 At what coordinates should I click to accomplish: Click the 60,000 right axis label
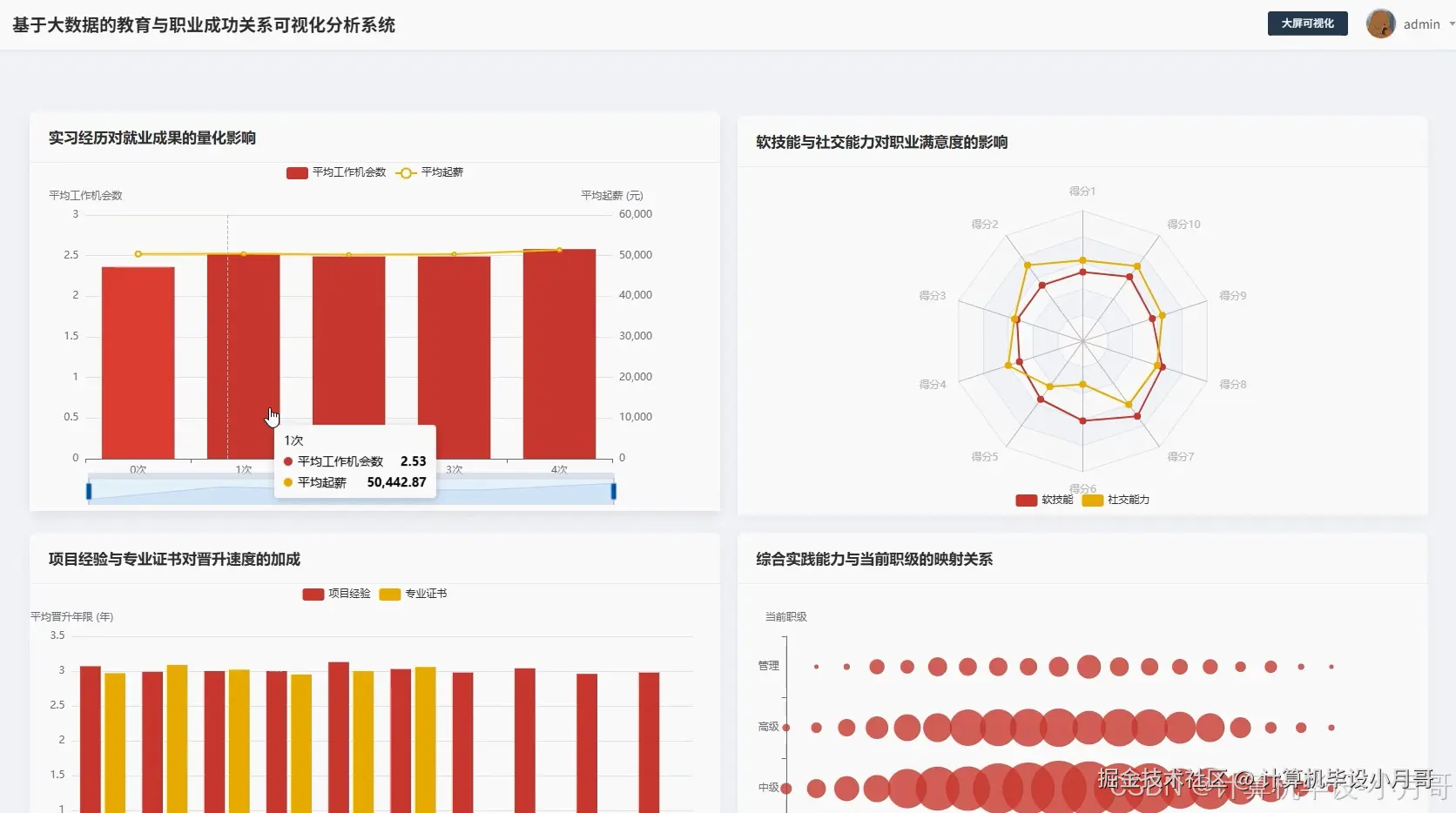[x=636, y=214]
